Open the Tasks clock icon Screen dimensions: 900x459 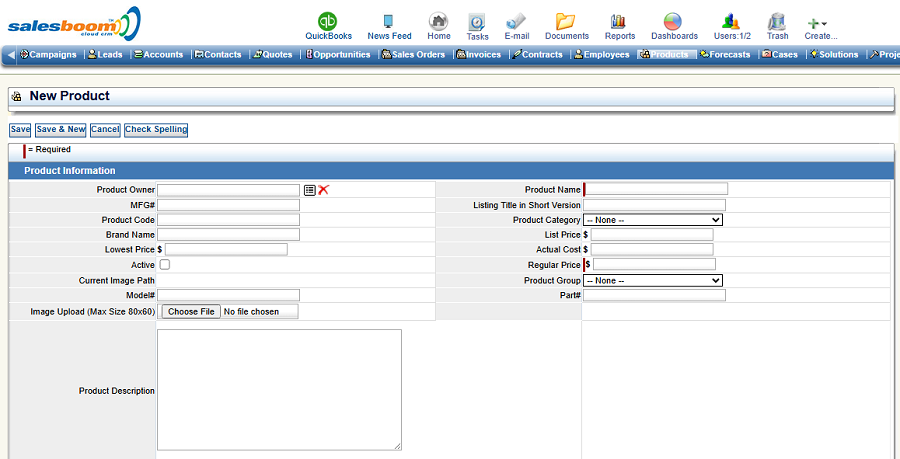tap(478, 21)
